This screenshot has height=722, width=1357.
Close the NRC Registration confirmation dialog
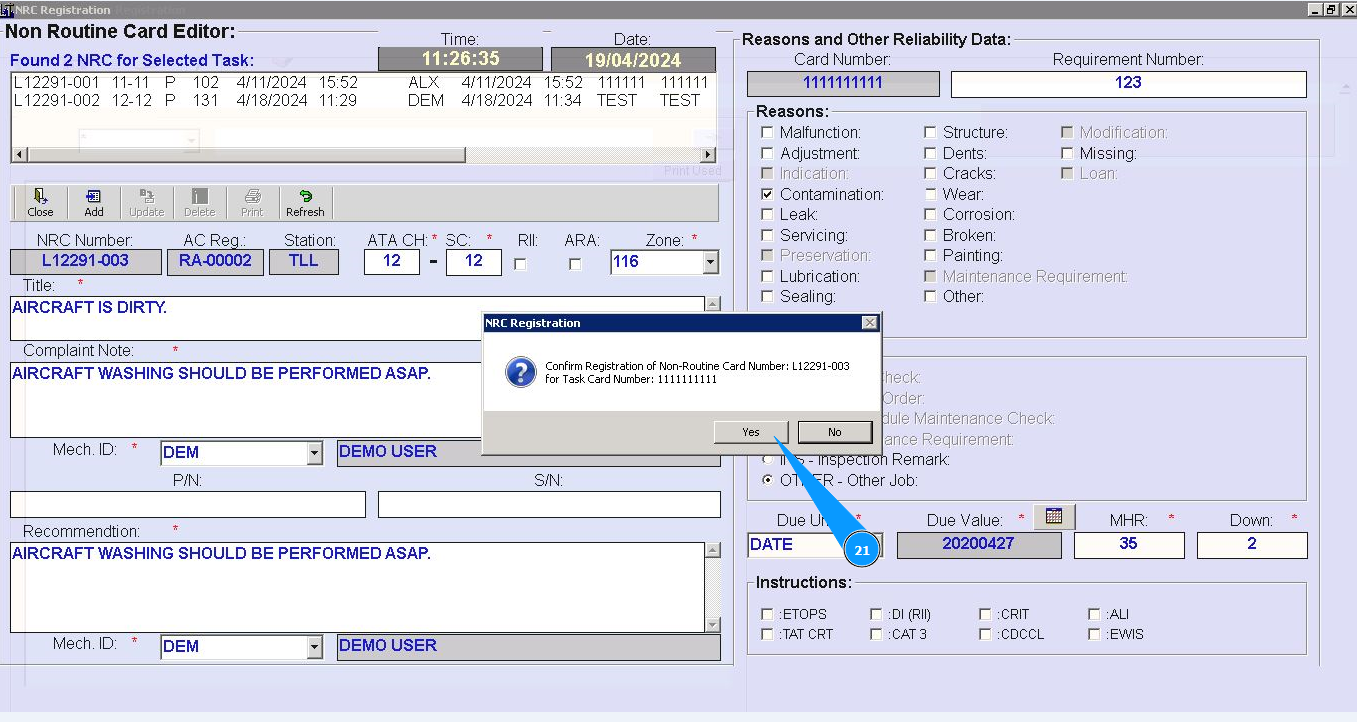point(870,323)
